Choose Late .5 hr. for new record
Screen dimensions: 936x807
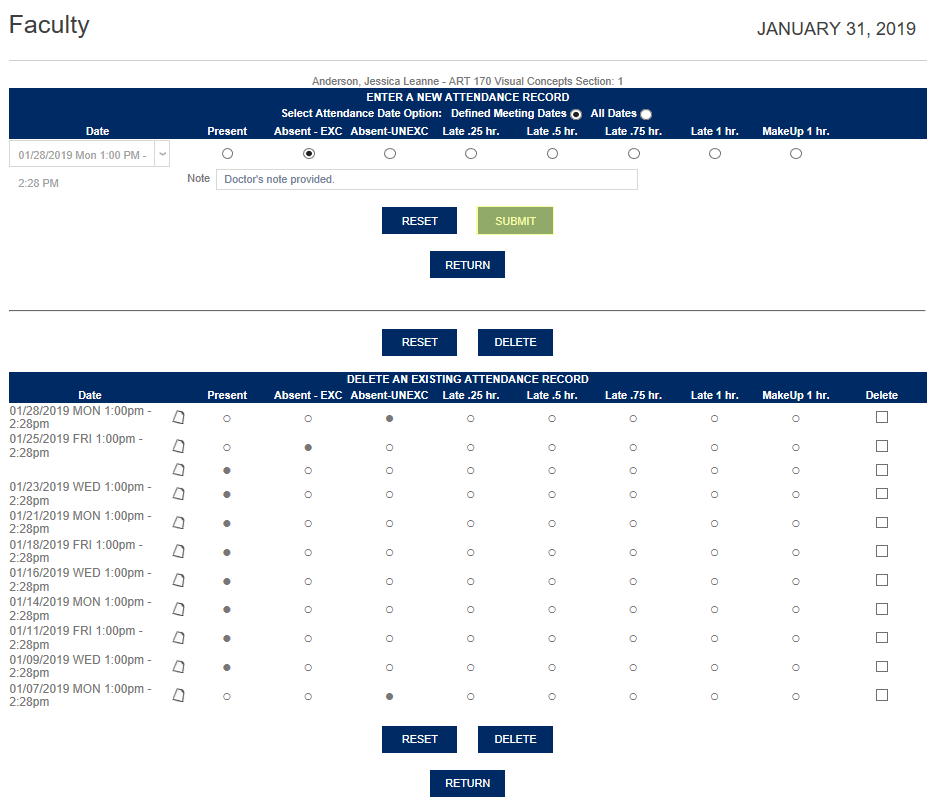tap(552, 154)
